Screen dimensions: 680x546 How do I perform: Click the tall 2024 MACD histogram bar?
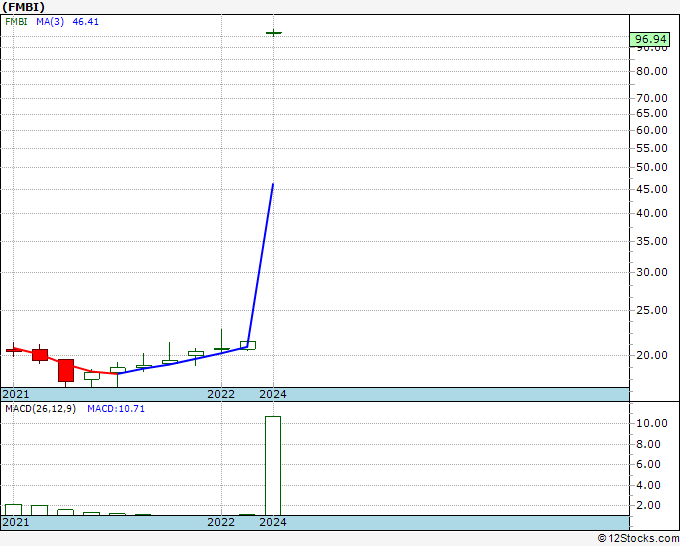tap(273, 466)
